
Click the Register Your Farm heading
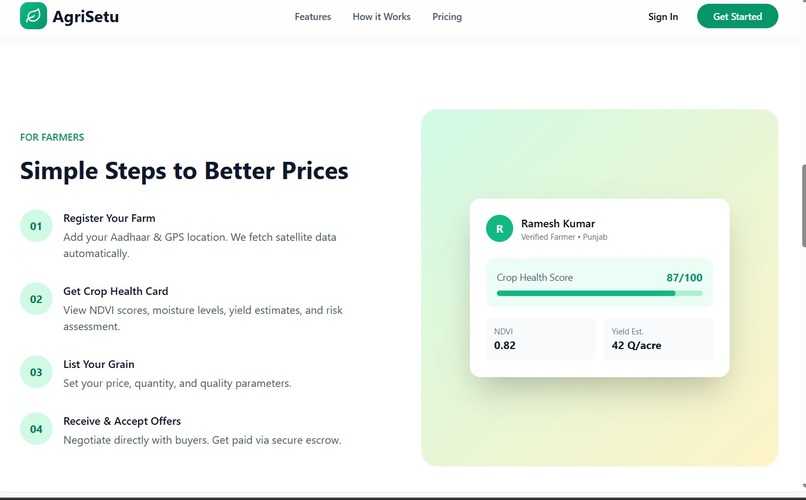[109, 218]
